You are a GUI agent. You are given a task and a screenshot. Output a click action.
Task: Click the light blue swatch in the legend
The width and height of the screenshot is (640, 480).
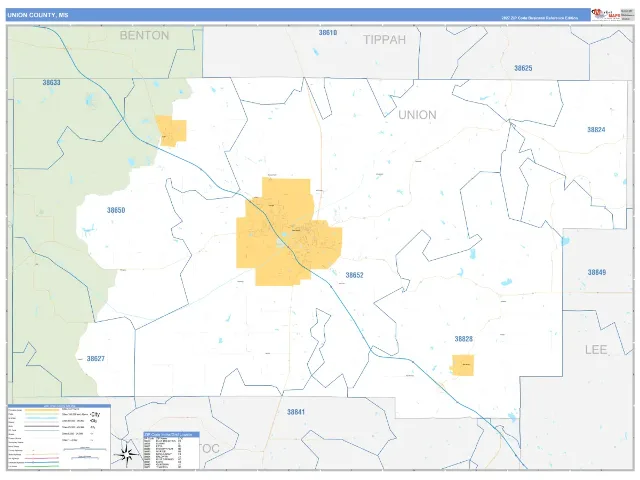[x=42, y=418]
